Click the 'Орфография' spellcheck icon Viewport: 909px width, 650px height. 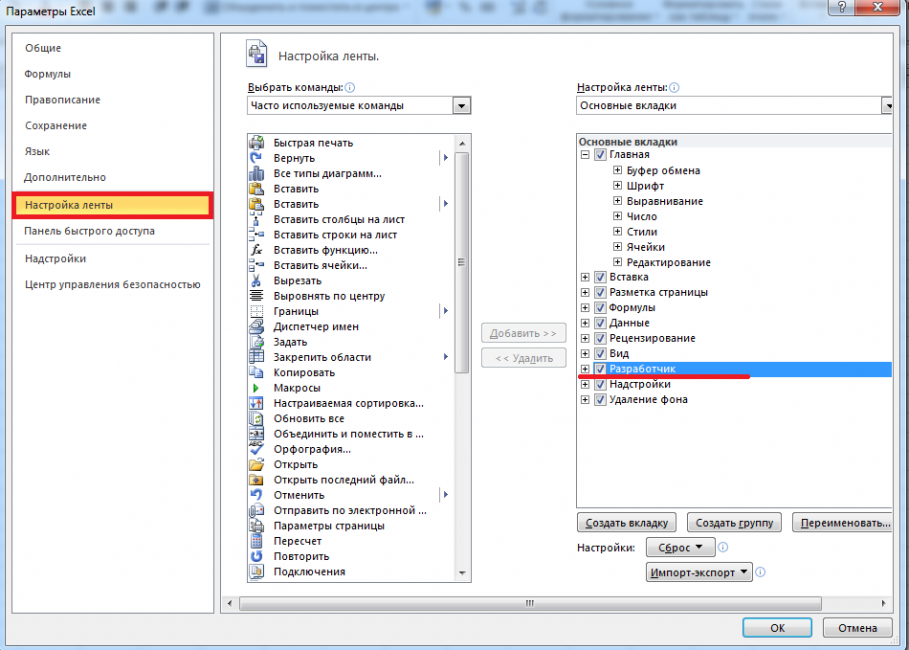click(x=256, y=449)
